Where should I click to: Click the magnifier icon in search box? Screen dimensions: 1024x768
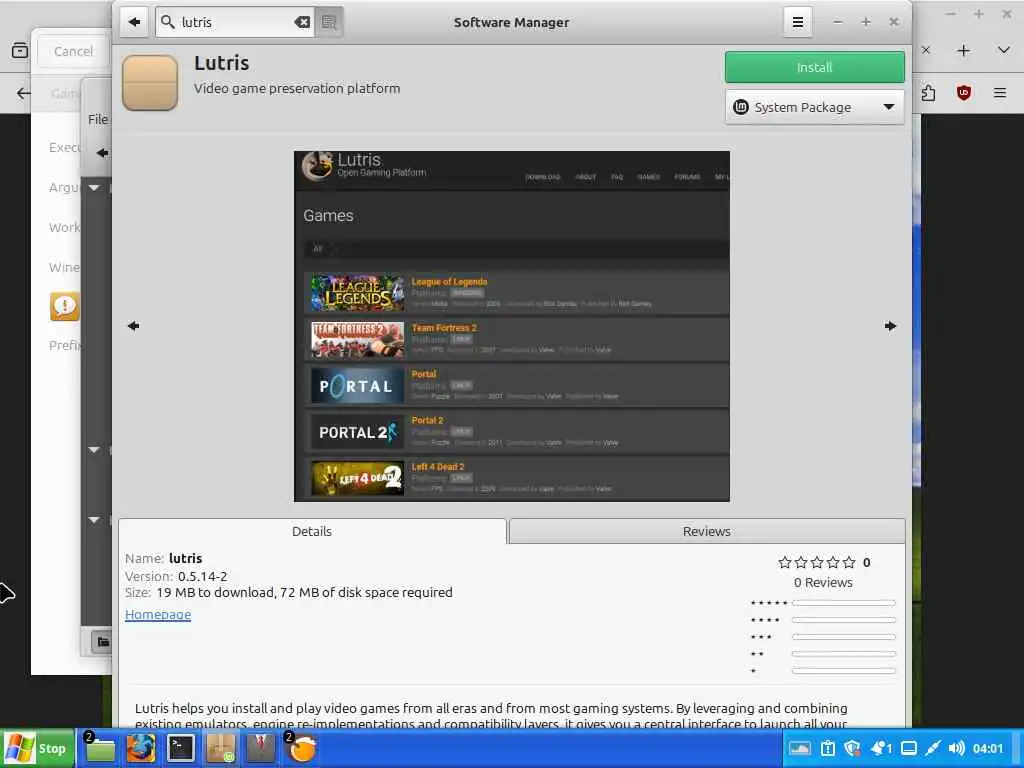168,22
